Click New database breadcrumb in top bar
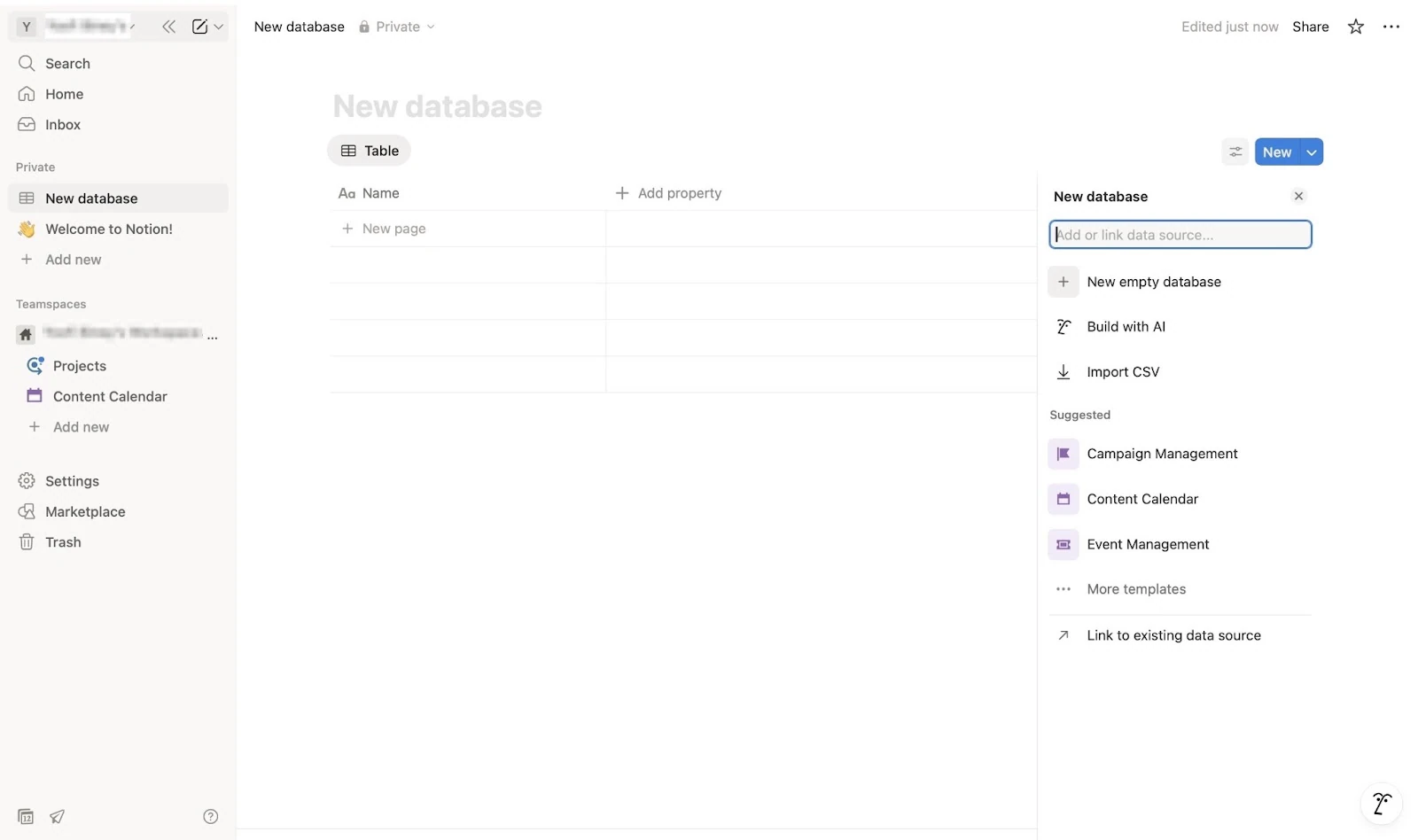The width and height of the screenshot is (1418, 840). (x=299, y=27)
